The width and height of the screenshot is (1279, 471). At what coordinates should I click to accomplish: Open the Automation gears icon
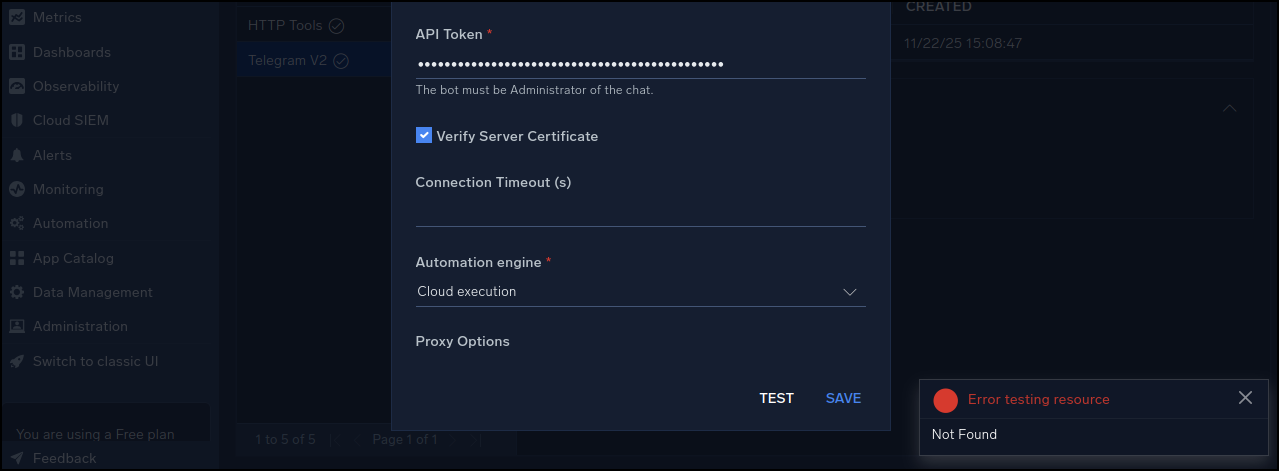coord(17,223)
